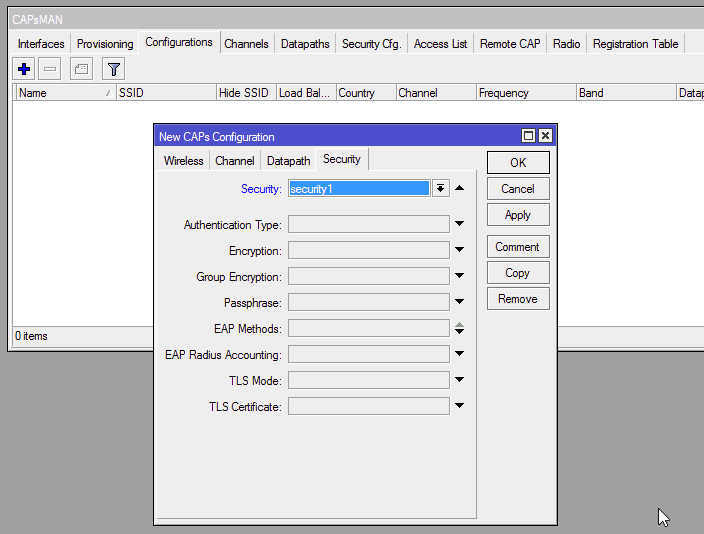Expand the TLS Certificate field arrow
Screen dimensions: 704x534
click(x=460, y=406)
